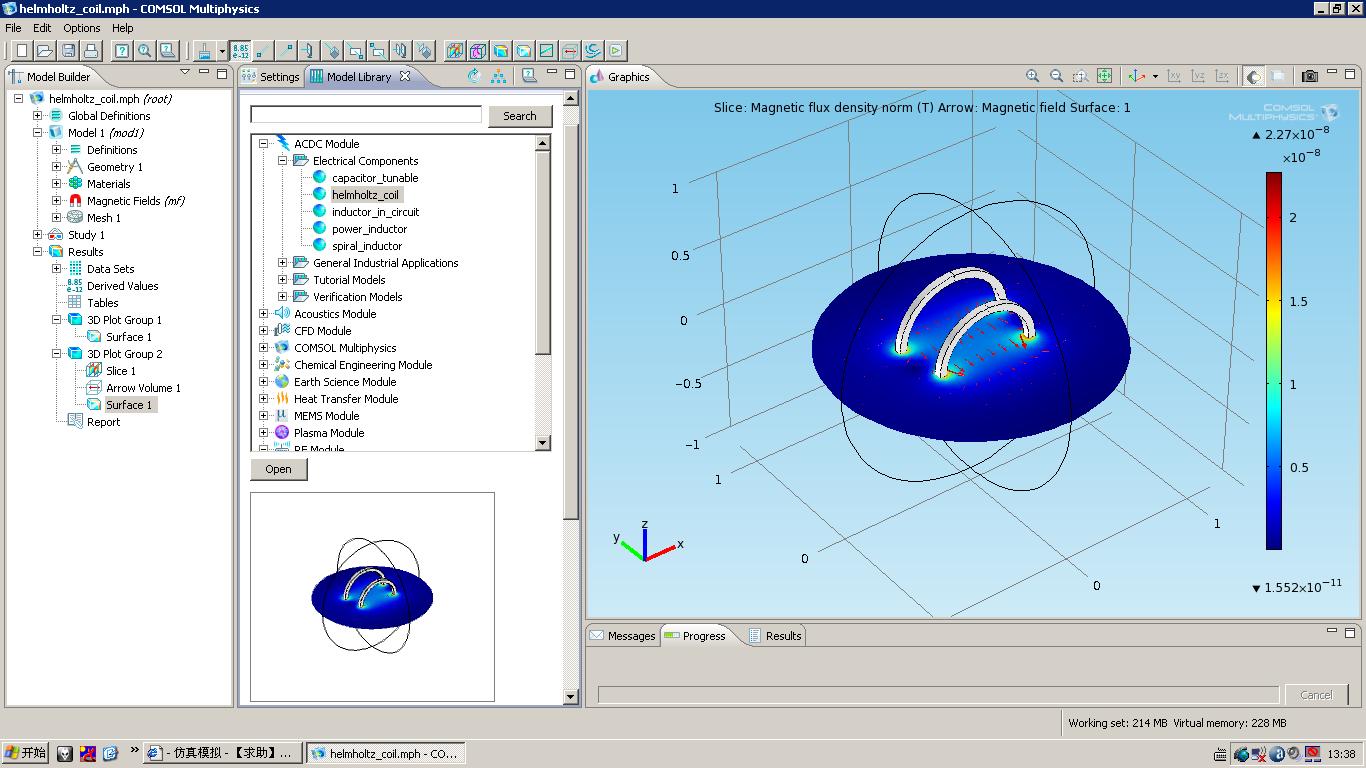Toggle scene light button in Graphics toolbar
The image size is (1366, 768).
tap(1253, 76)
